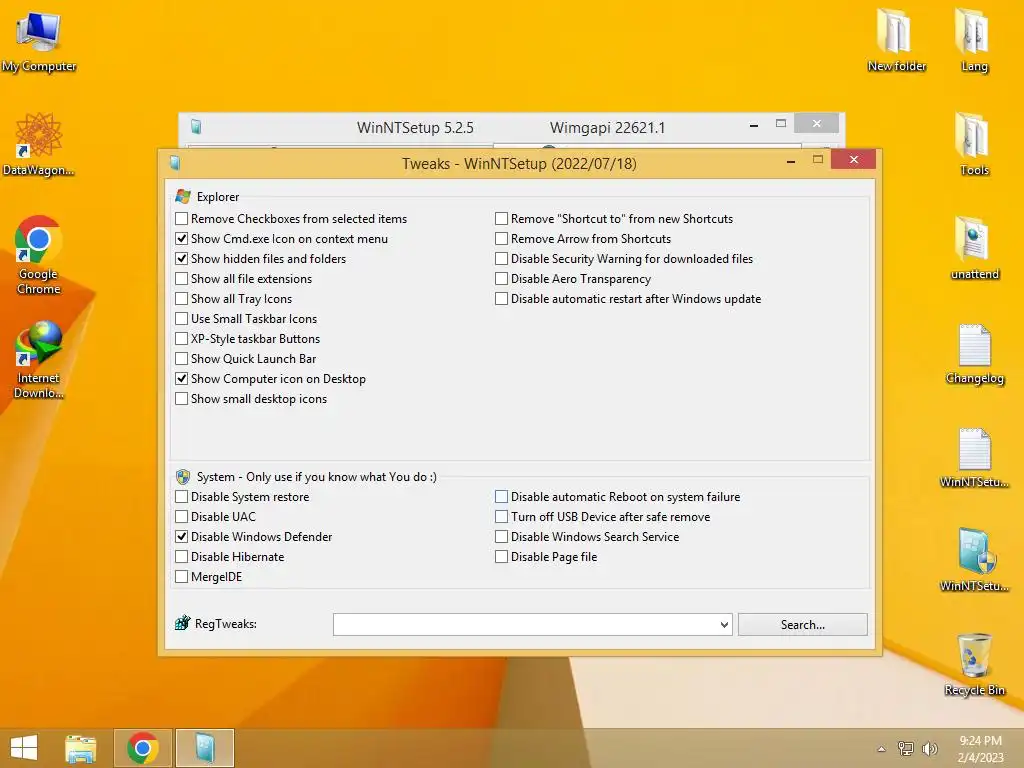Show hidden tray icons arrow
Screen dimensions: 1024x768
pos(882,749)
